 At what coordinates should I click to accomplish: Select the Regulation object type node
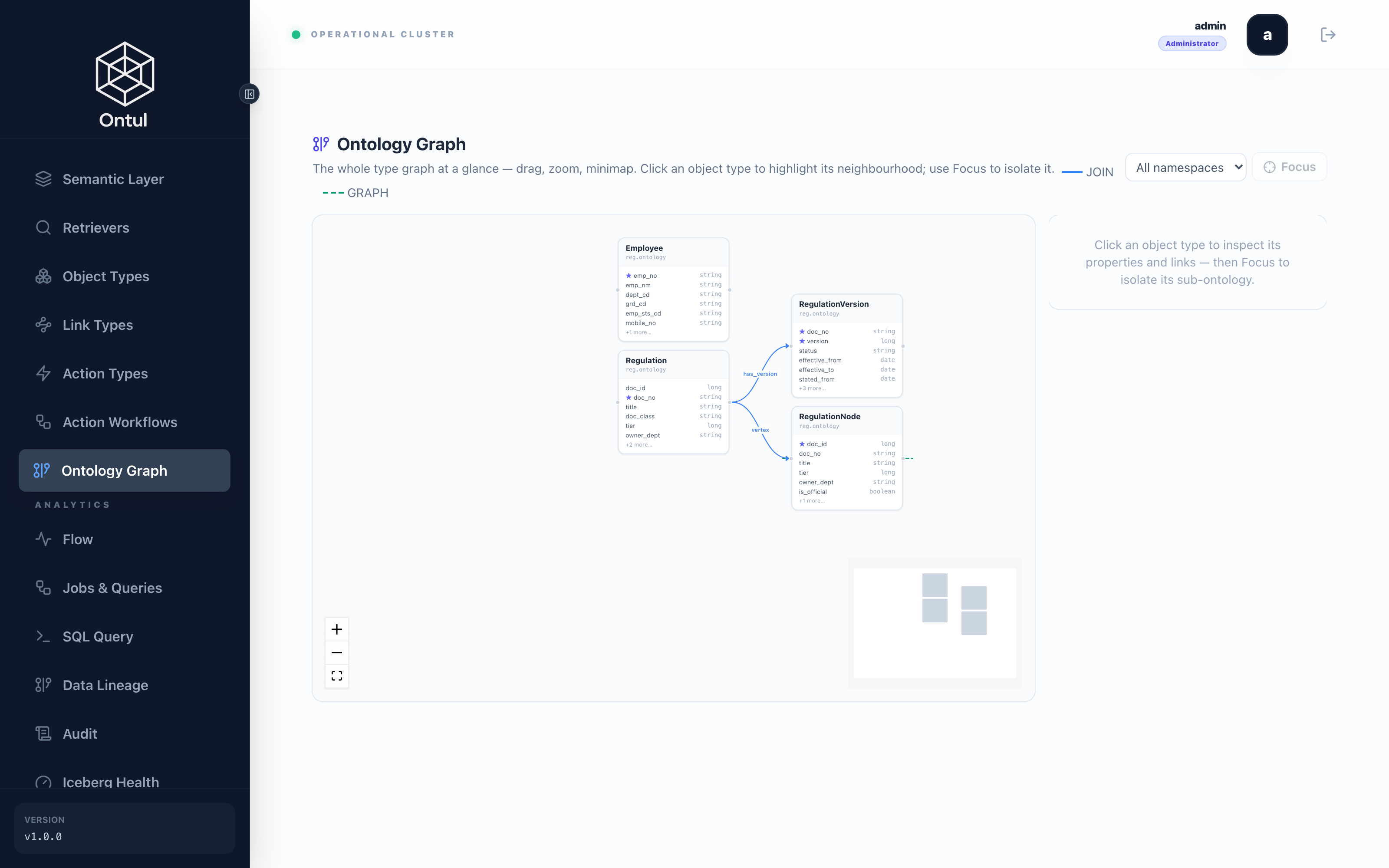(673, 402)
